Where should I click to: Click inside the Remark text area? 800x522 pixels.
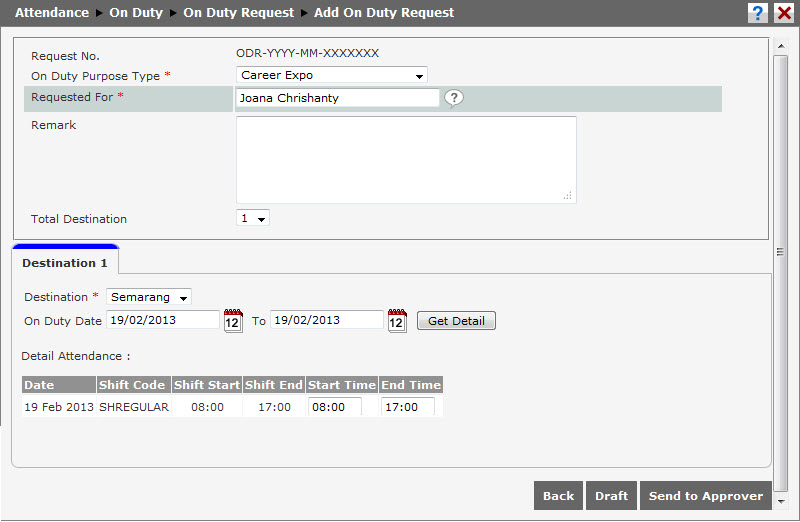406,160
